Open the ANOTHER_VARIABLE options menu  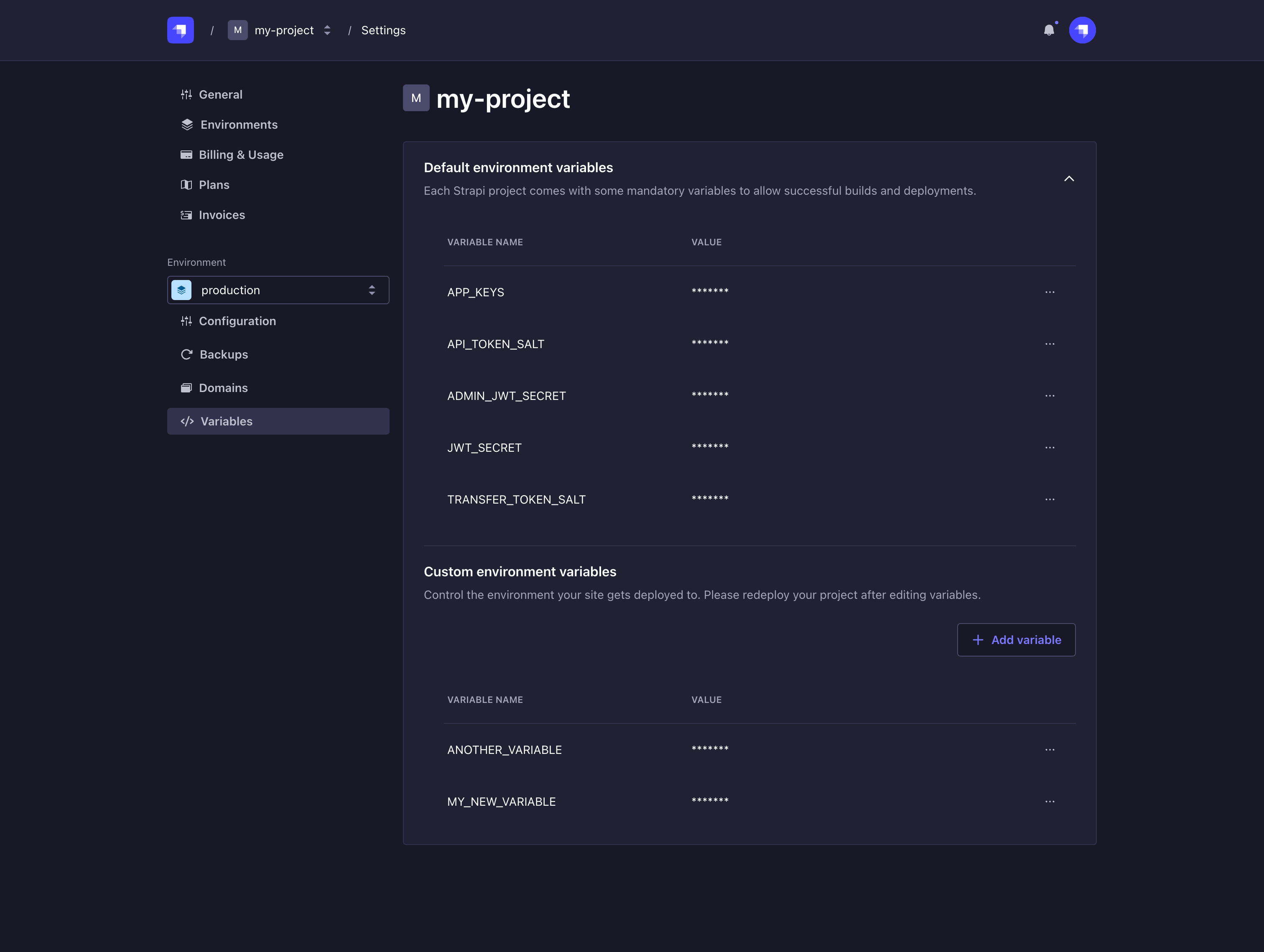pos(1049,750)
